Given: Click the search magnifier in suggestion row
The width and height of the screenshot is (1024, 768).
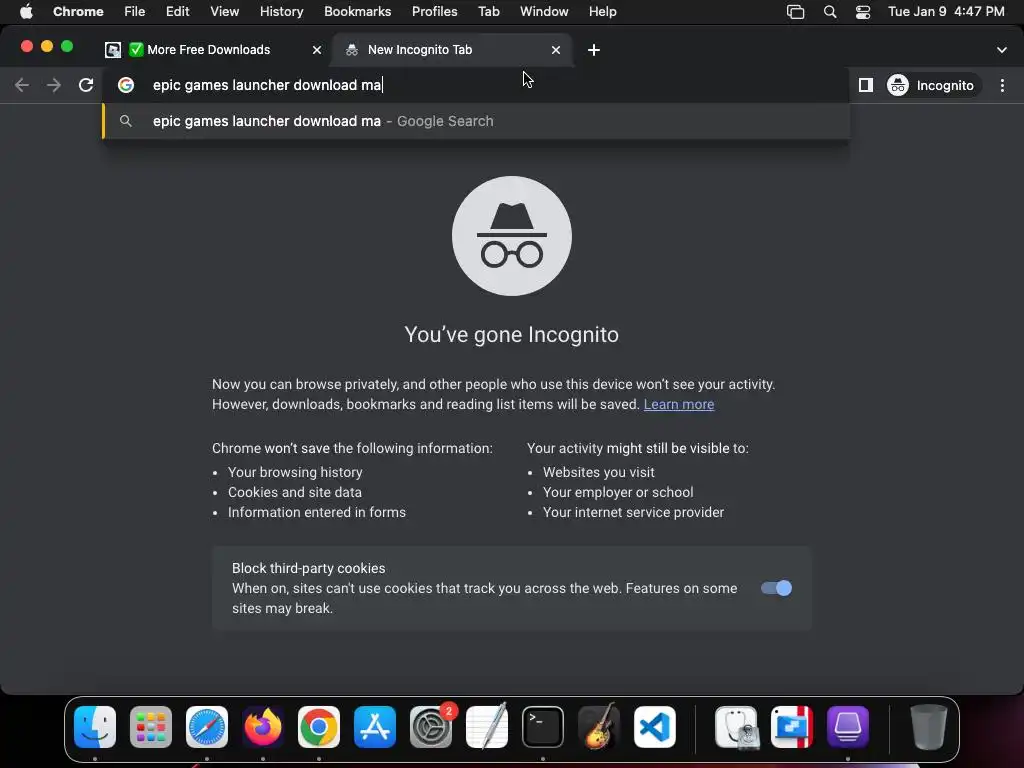Looking at the screenshot, I should click(126, 121).
